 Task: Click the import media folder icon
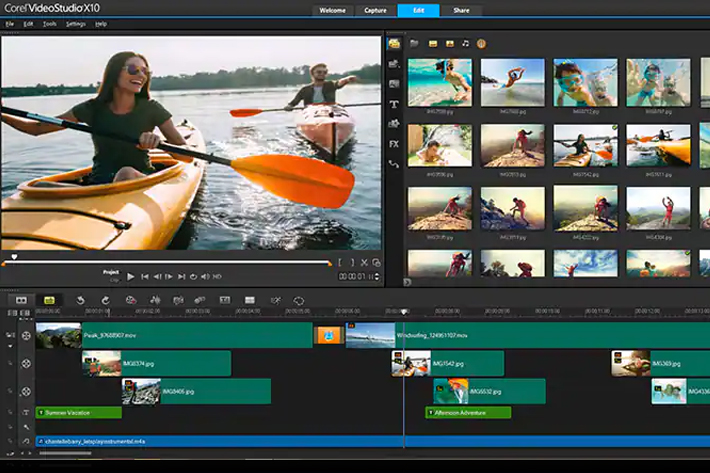click(x=414, y=44)
